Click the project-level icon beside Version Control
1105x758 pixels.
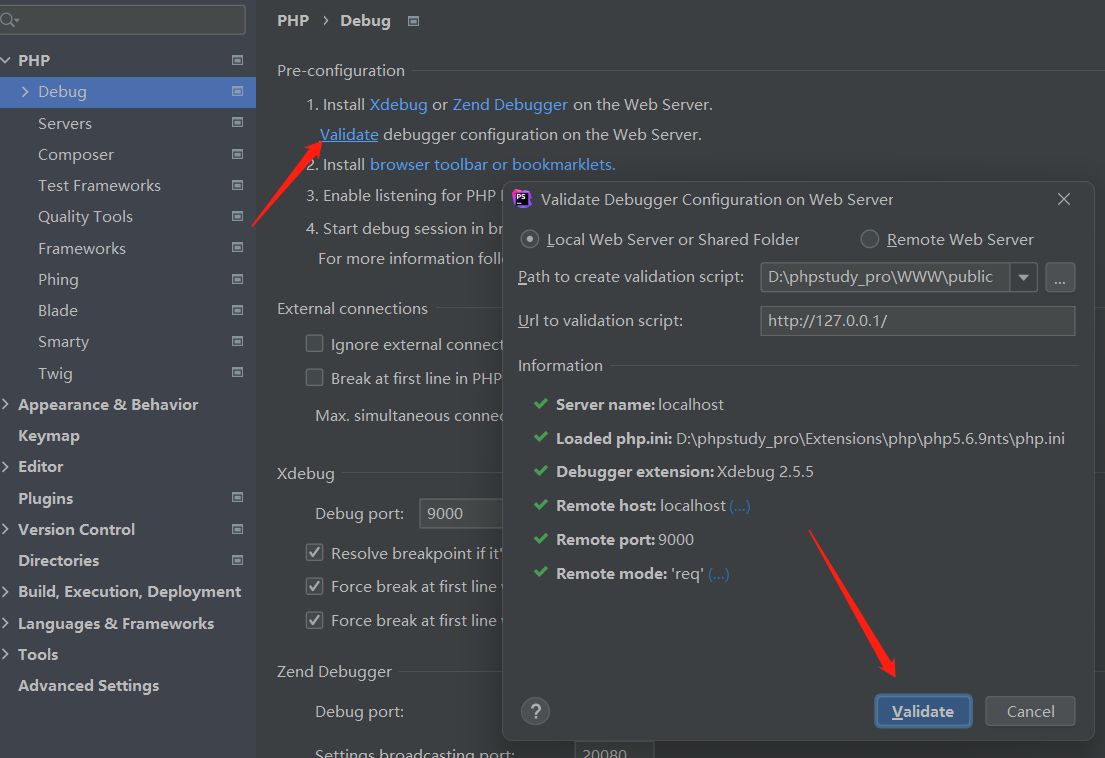coord(237,529)
